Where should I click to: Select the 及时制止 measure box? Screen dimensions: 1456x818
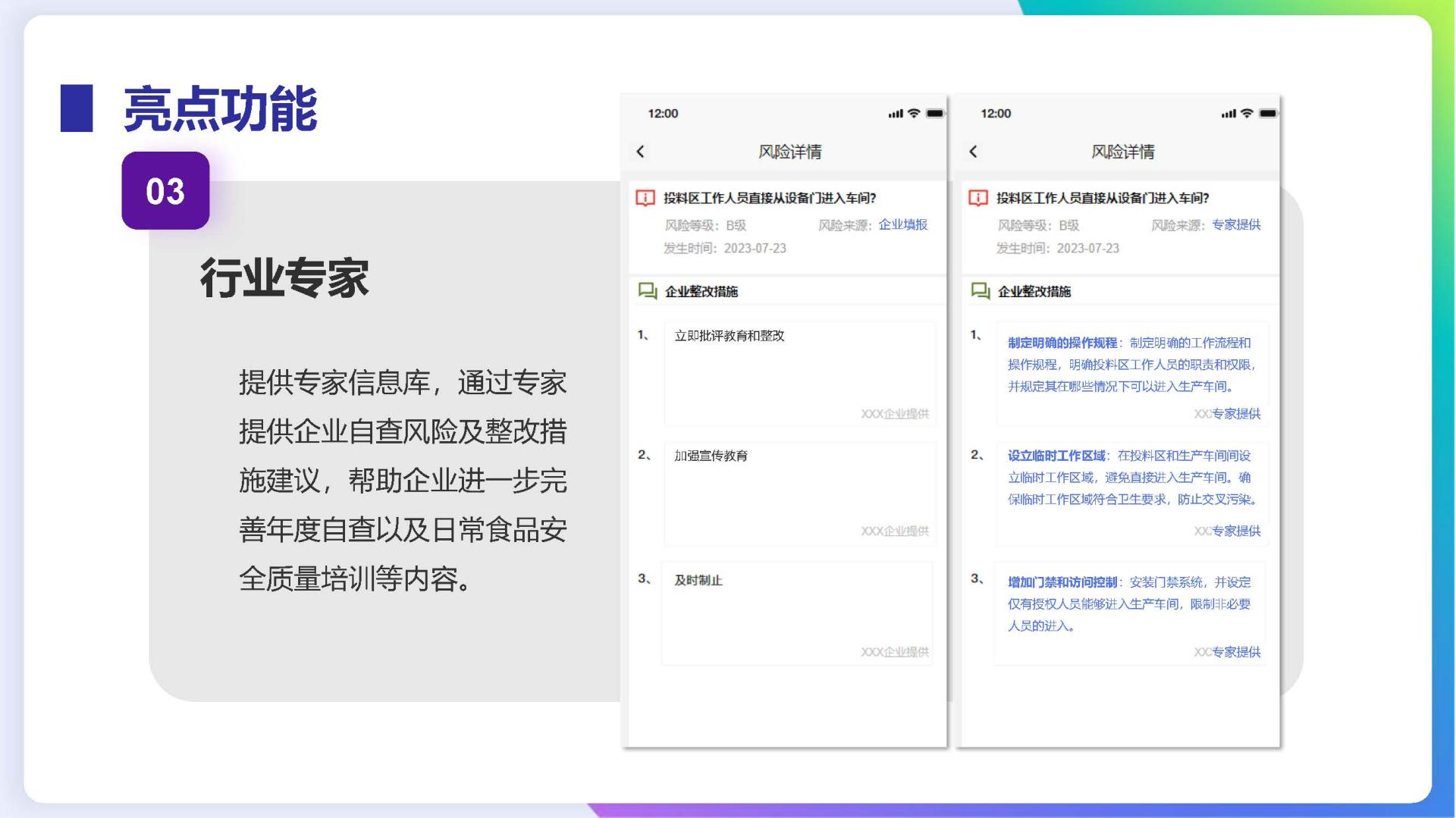(x=797, y=613)
